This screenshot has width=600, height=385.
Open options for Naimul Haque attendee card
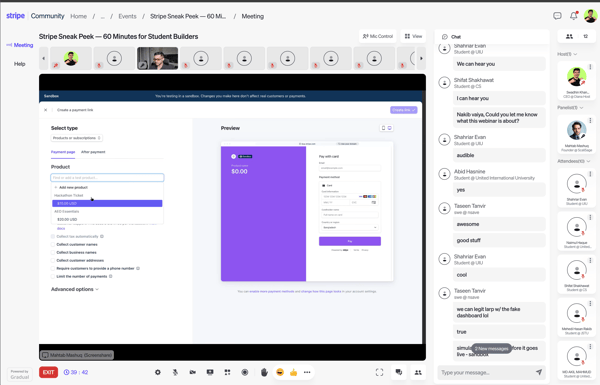(x=590, y=217)
